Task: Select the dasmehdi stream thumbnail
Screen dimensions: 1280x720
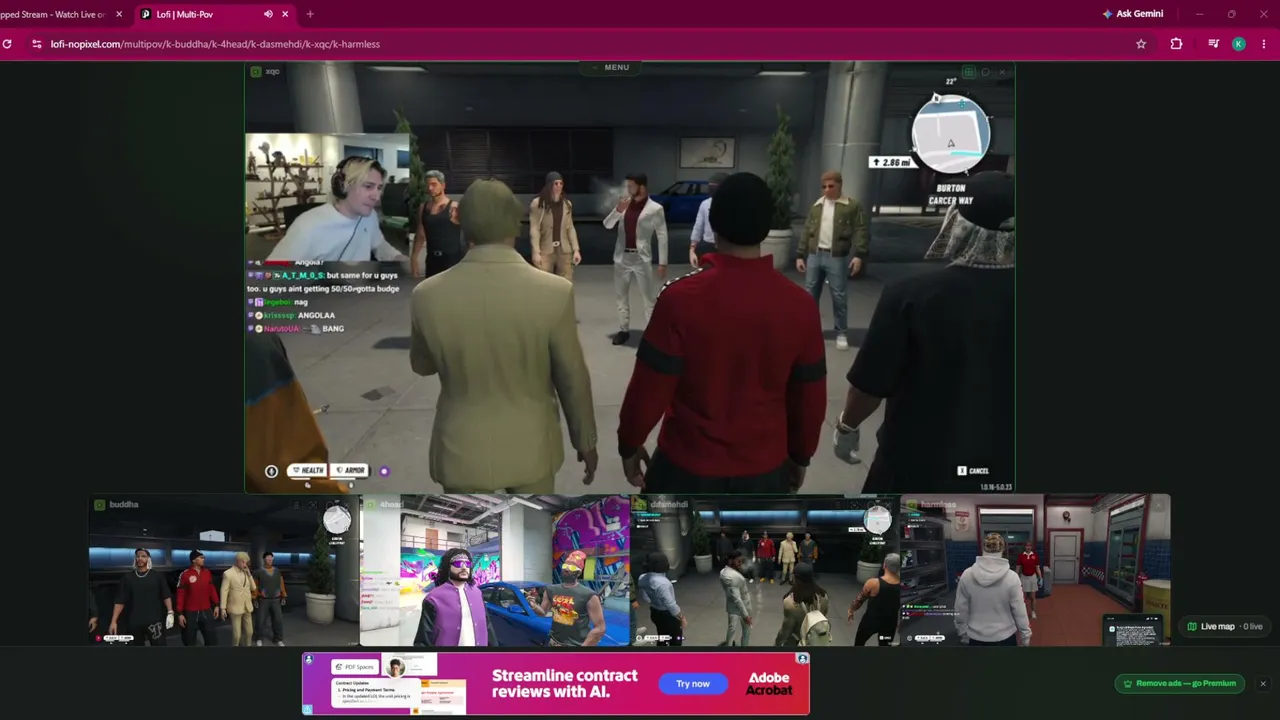Action: [x=765, y=570]
